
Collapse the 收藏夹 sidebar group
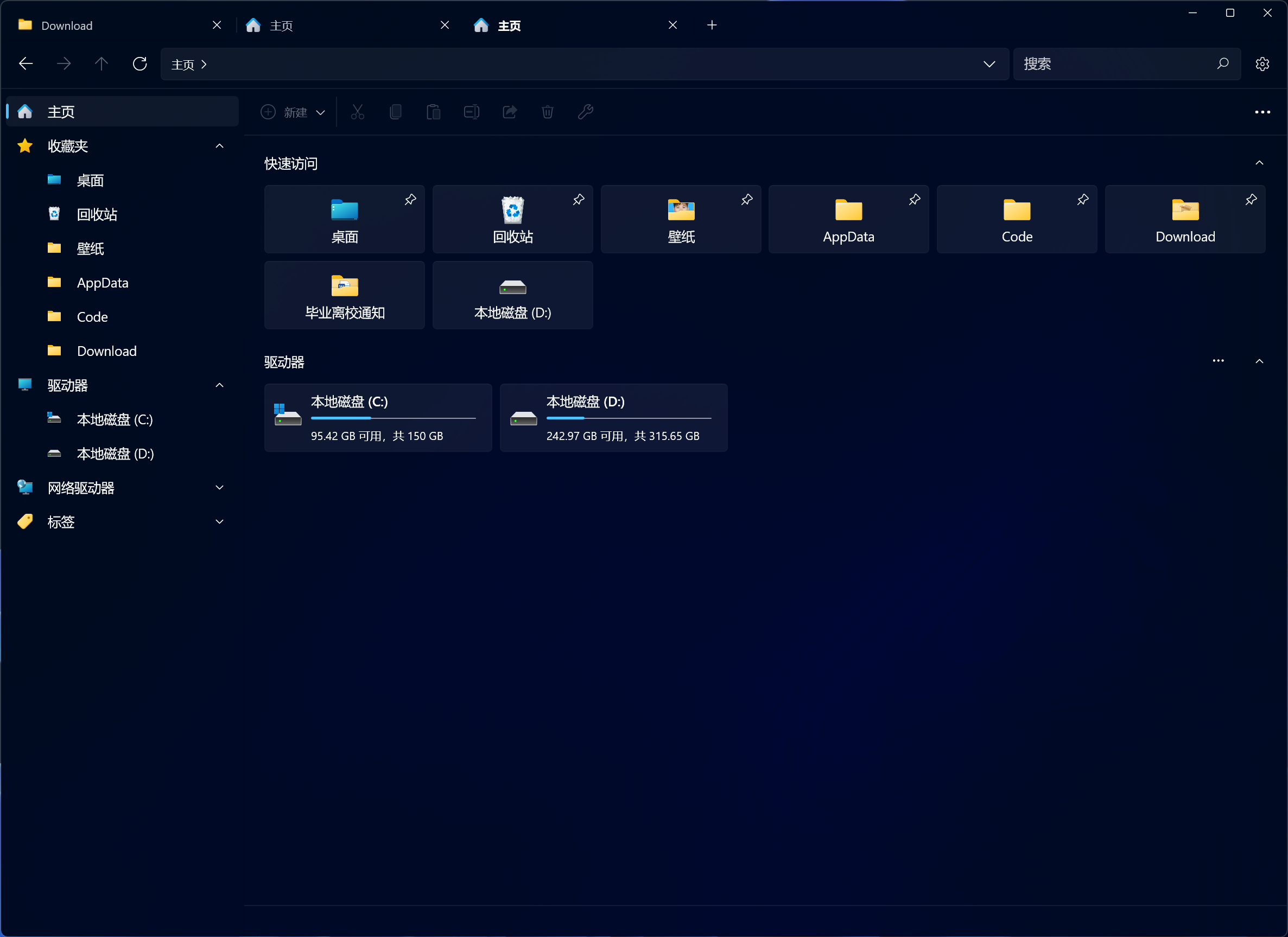[x=219, y=146]
